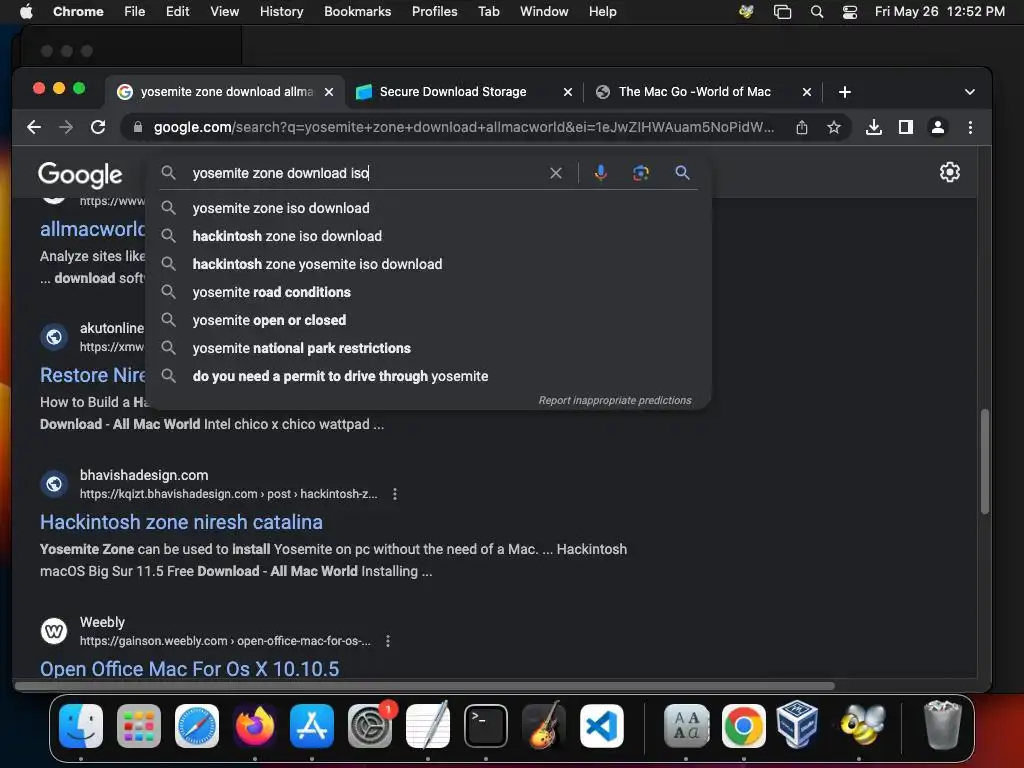The width and height of the screenshot is (1024, 768).
Task: Click the vertical page scrollbar
Action: [x=985, y=461]
